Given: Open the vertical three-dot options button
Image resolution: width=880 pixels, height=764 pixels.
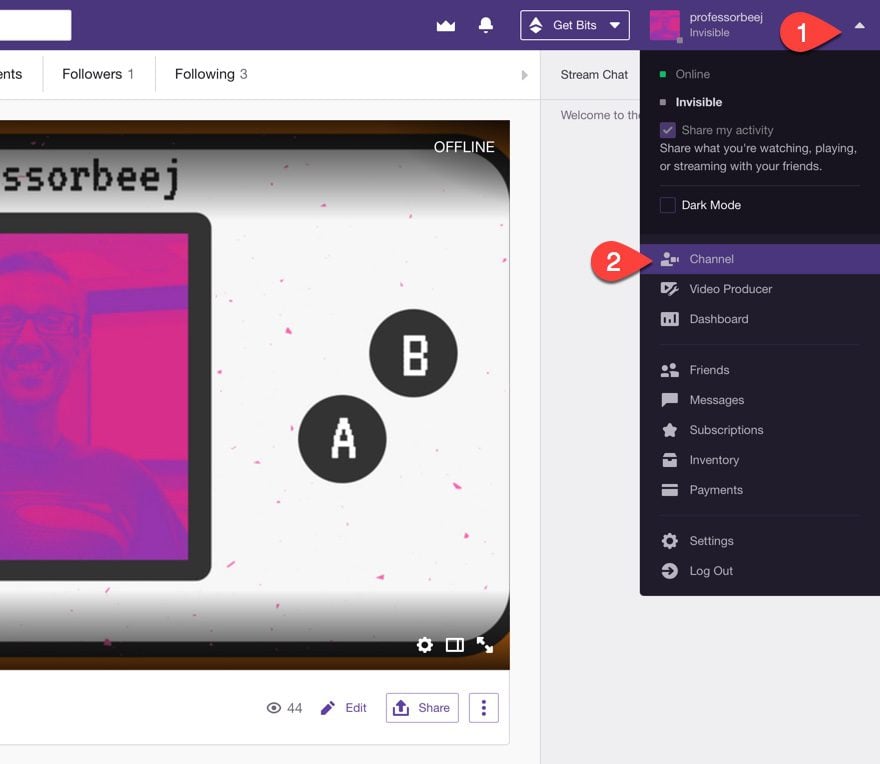Looking at the screenshot, I should click(x=484, y=708).
